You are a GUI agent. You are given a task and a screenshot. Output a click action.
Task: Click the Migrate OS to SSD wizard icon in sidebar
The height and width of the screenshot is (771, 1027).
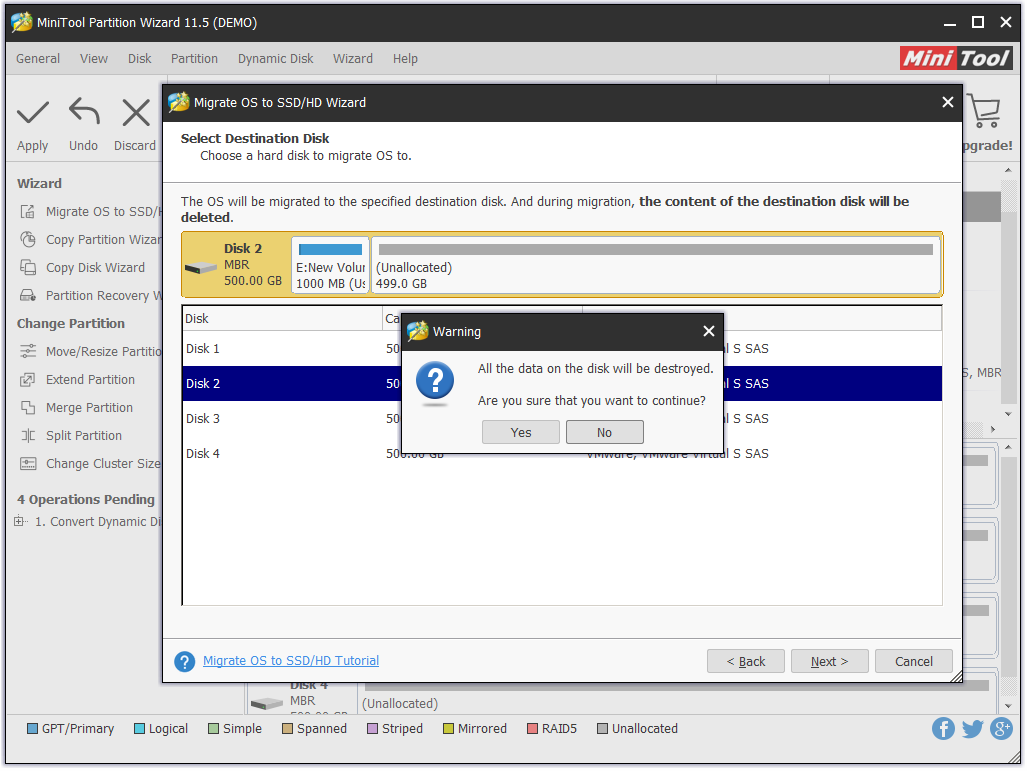click(28, 212)
